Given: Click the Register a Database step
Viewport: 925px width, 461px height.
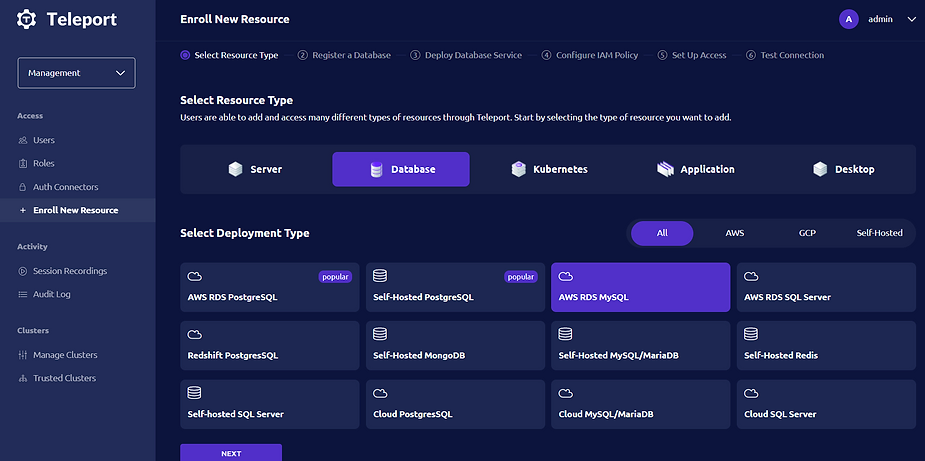Looking at the screenshot, I should [345, 55].
